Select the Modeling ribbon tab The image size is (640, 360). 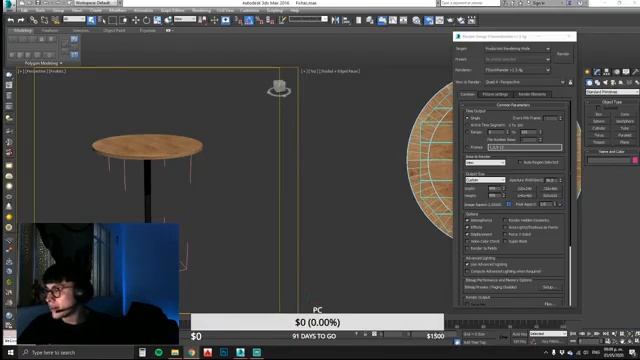point(23,30)
